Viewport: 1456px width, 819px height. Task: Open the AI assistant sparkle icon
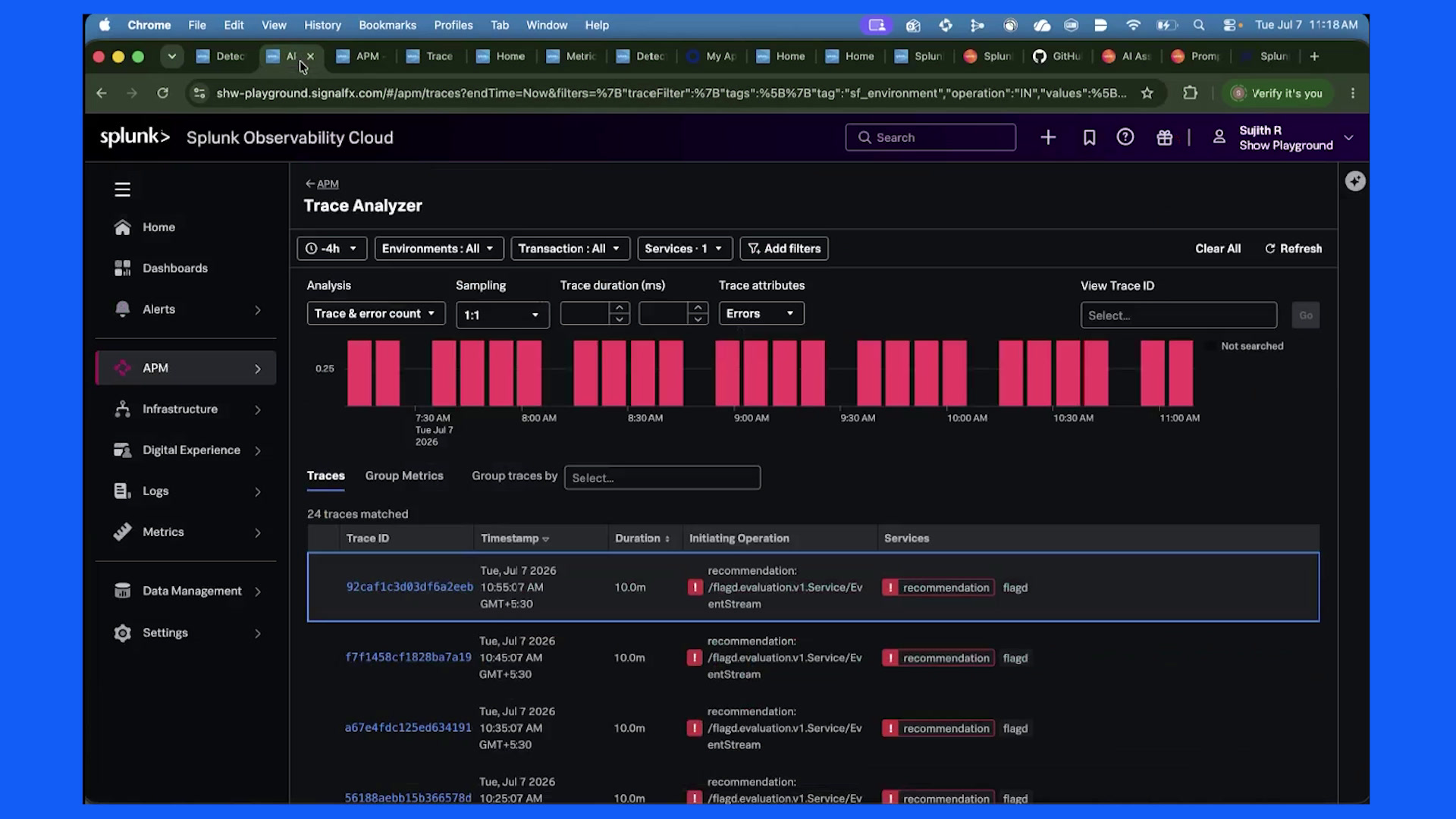click(1355, 181)
